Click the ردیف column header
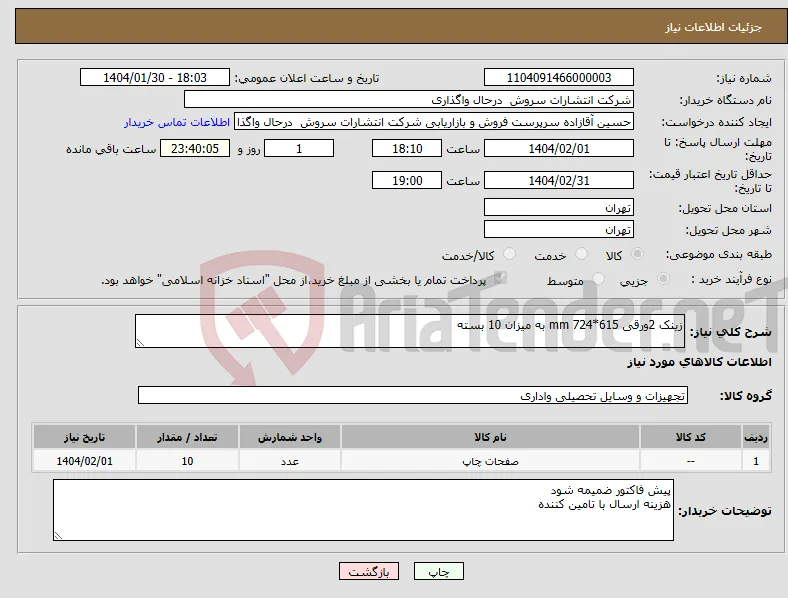This screenshot has height=598, width=788. (756, 437)
